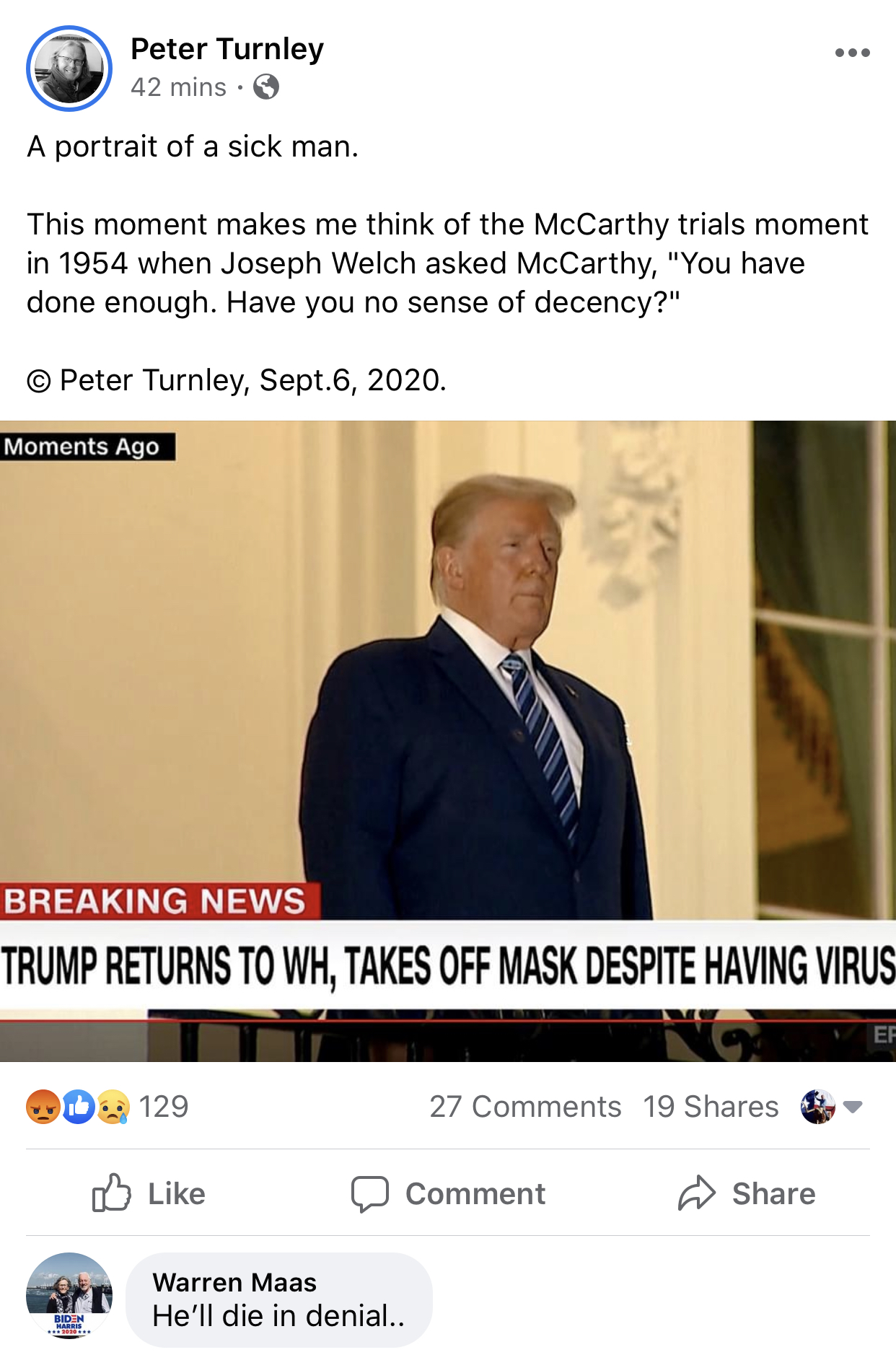Image resolution: width=896 pixels, height=1360 pixels.
Task: Tap the sad crying reaction emoji
Action: (113, 1106)
